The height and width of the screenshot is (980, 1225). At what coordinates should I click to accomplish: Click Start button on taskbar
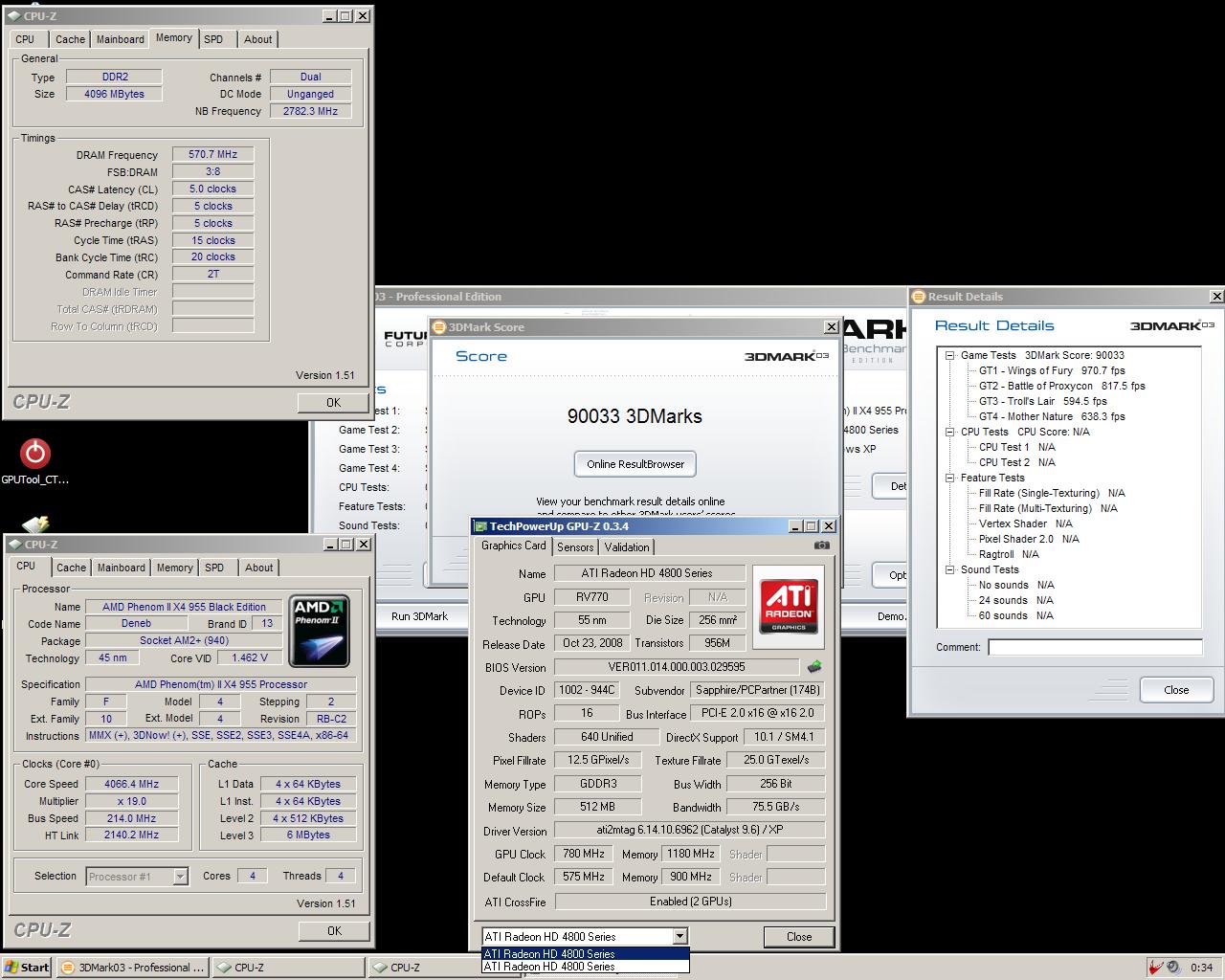(27, 968)
